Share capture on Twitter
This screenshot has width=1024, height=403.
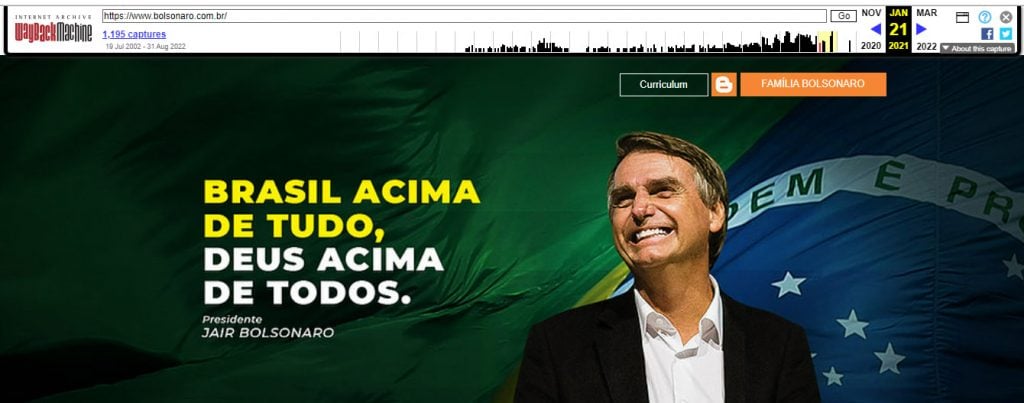click(x=1005, y=33)
